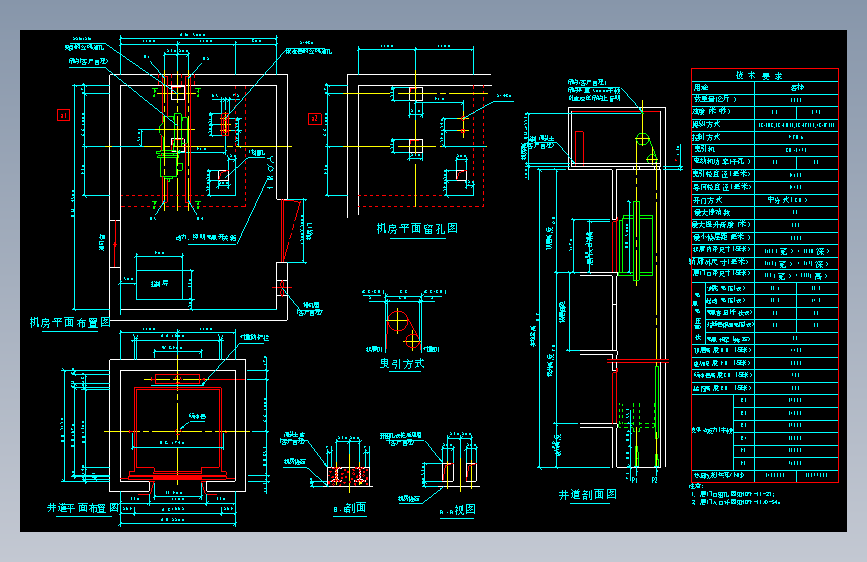Click the 井道平面布置图 title label
Screen dimensions: 867x562
[83, 507]
